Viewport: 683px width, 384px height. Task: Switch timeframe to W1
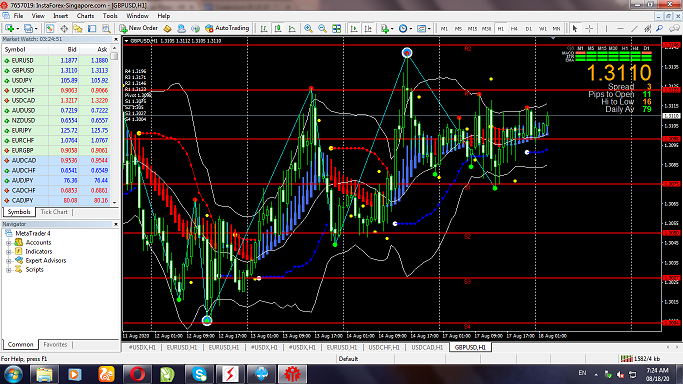[542, 29]
